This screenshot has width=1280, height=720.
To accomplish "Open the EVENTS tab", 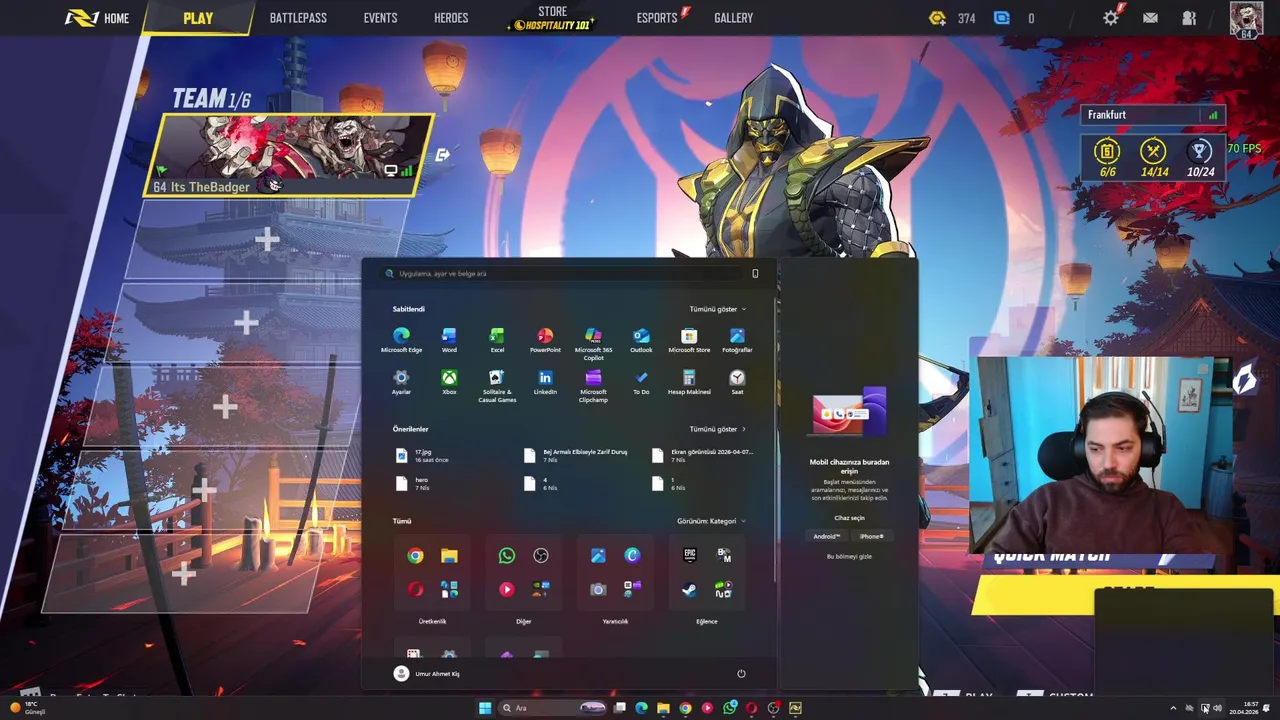I will coord(380,18).
